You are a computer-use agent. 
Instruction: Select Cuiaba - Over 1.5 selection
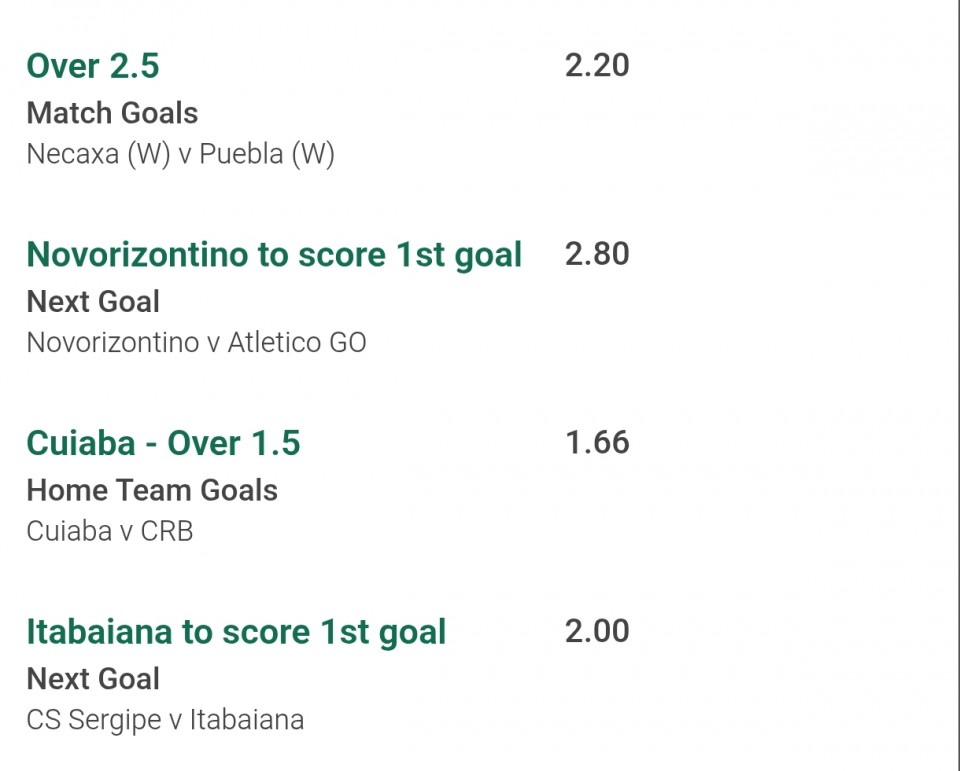(163, 443)
